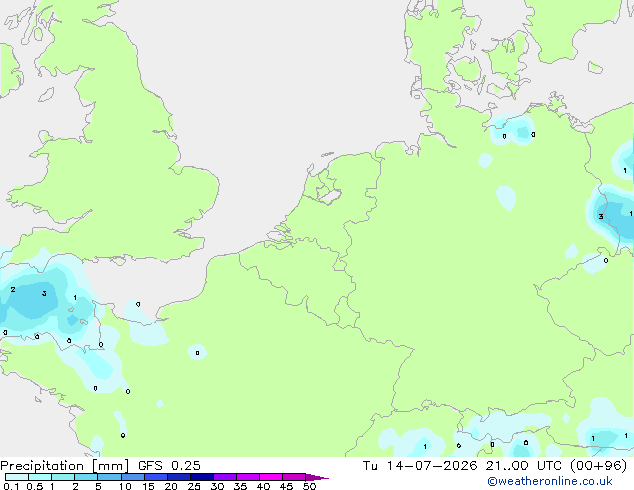This screenshot has height=490, width=634.
Task: Click the '25' legend scale label
Action: click(194, 486)
